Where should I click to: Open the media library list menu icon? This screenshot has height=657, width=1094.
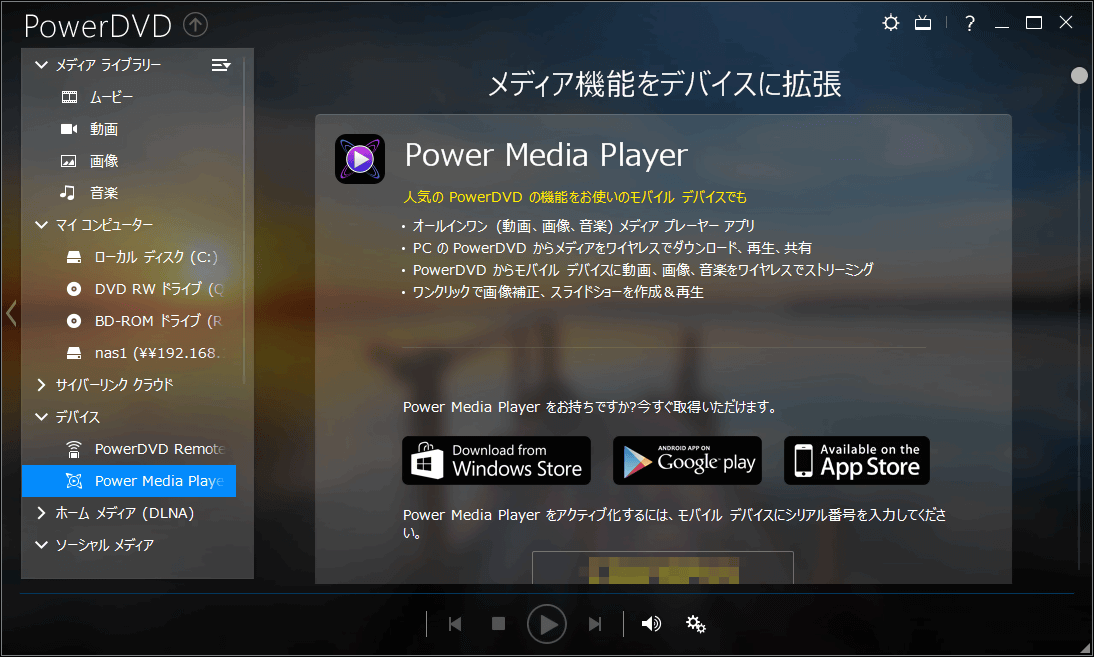tap(220, 65)
